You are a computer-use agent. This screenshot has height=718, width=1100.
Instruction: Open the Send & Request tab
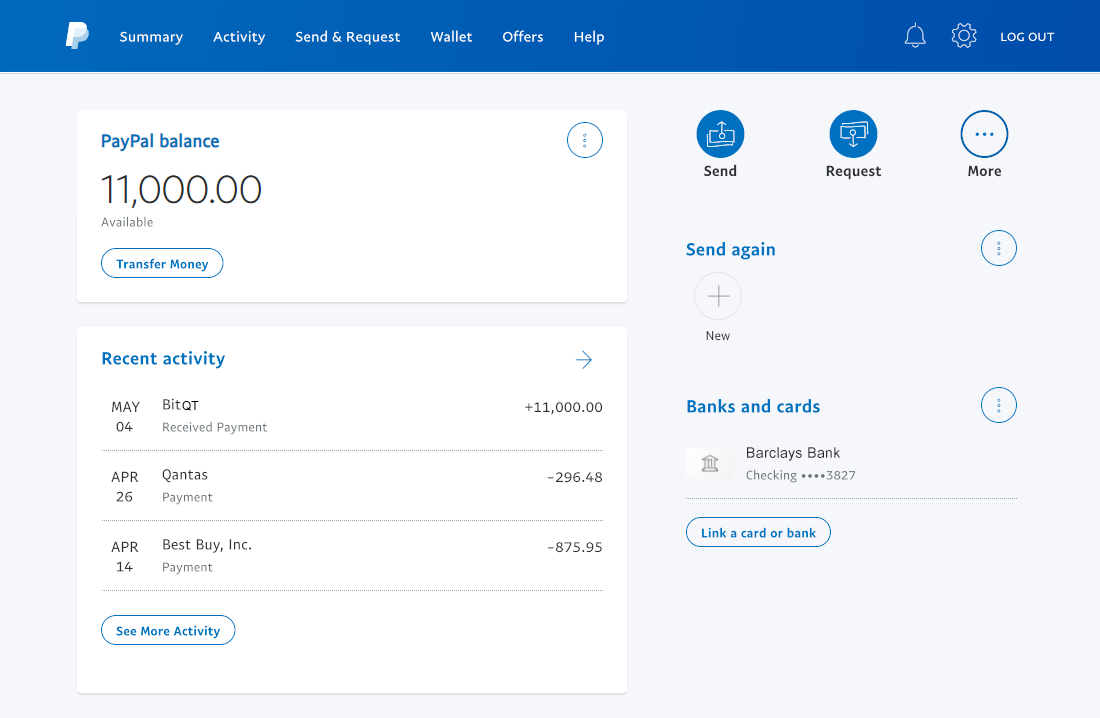coord(347,37)
